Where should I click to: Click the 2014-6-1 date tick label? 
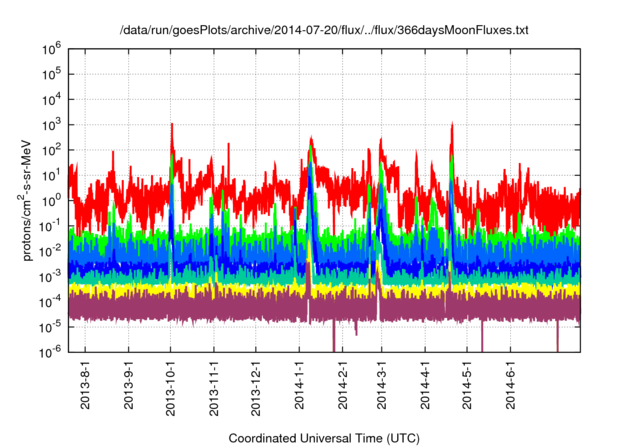[x=508, y=388]
